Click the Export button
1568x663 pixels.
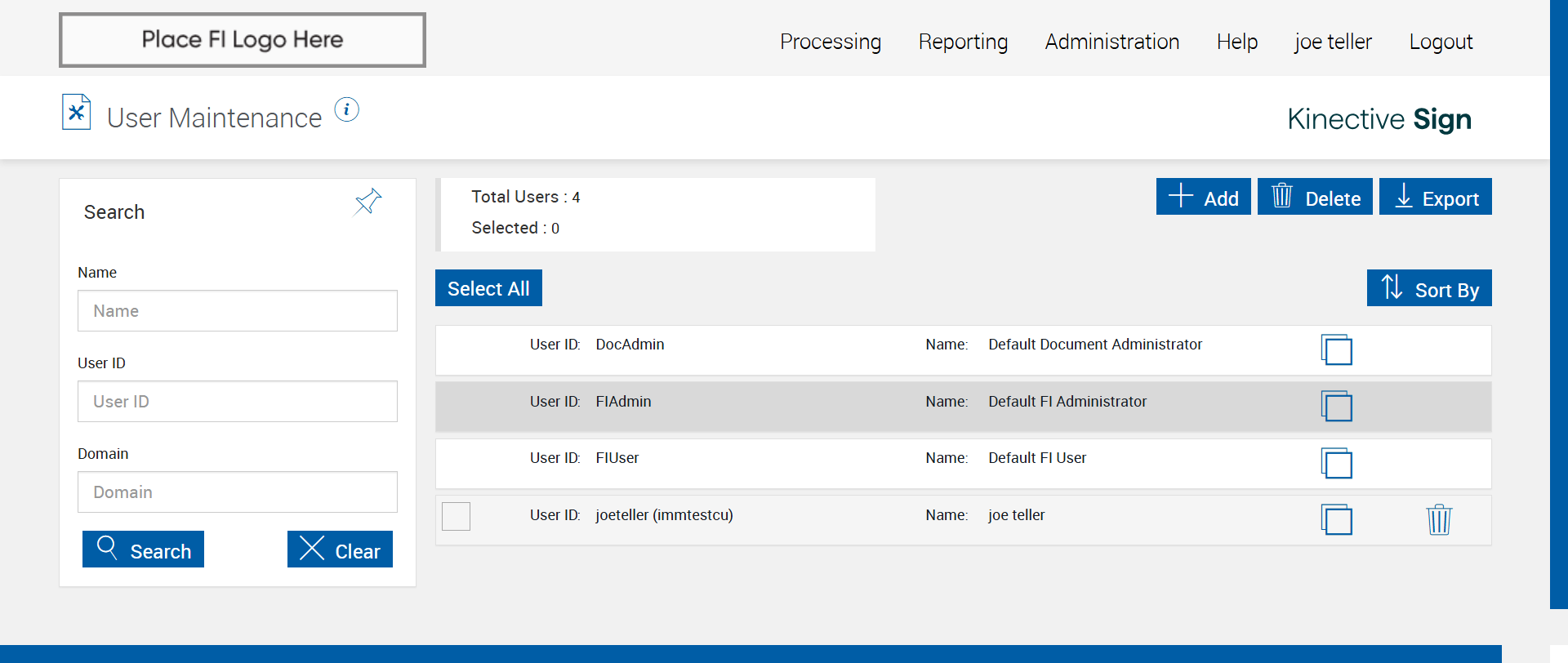[x=1435, y=197]
